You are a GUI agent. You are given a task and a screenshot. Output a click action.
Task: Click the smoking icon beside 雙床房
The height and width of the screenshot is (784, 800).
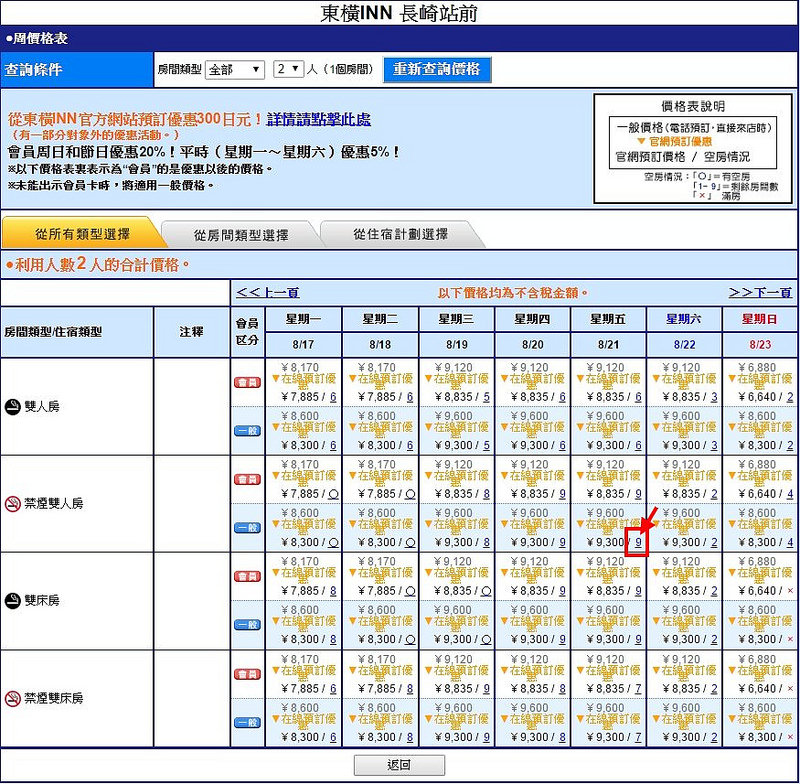click(x=12, y=601)
